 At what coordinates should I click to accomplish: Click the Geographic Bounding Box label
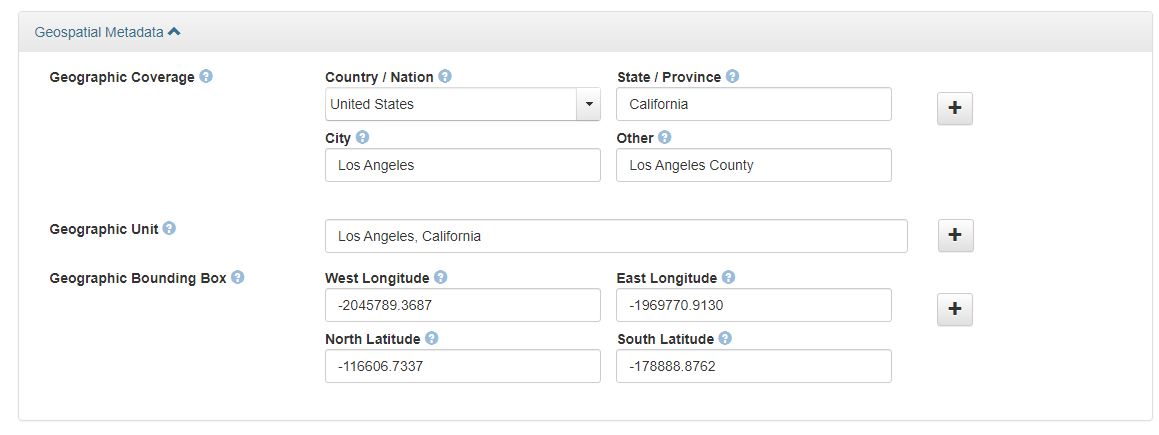click(138, 278)
